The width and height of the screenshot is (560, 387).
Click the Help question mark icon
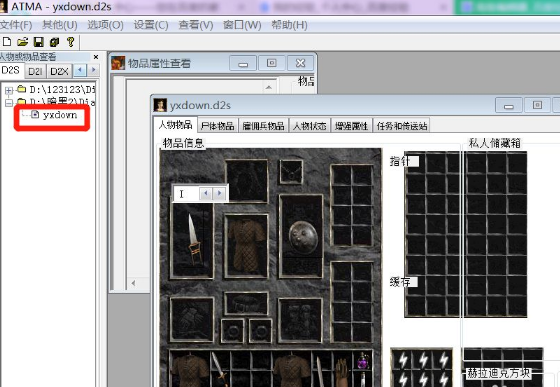point(70,42)
